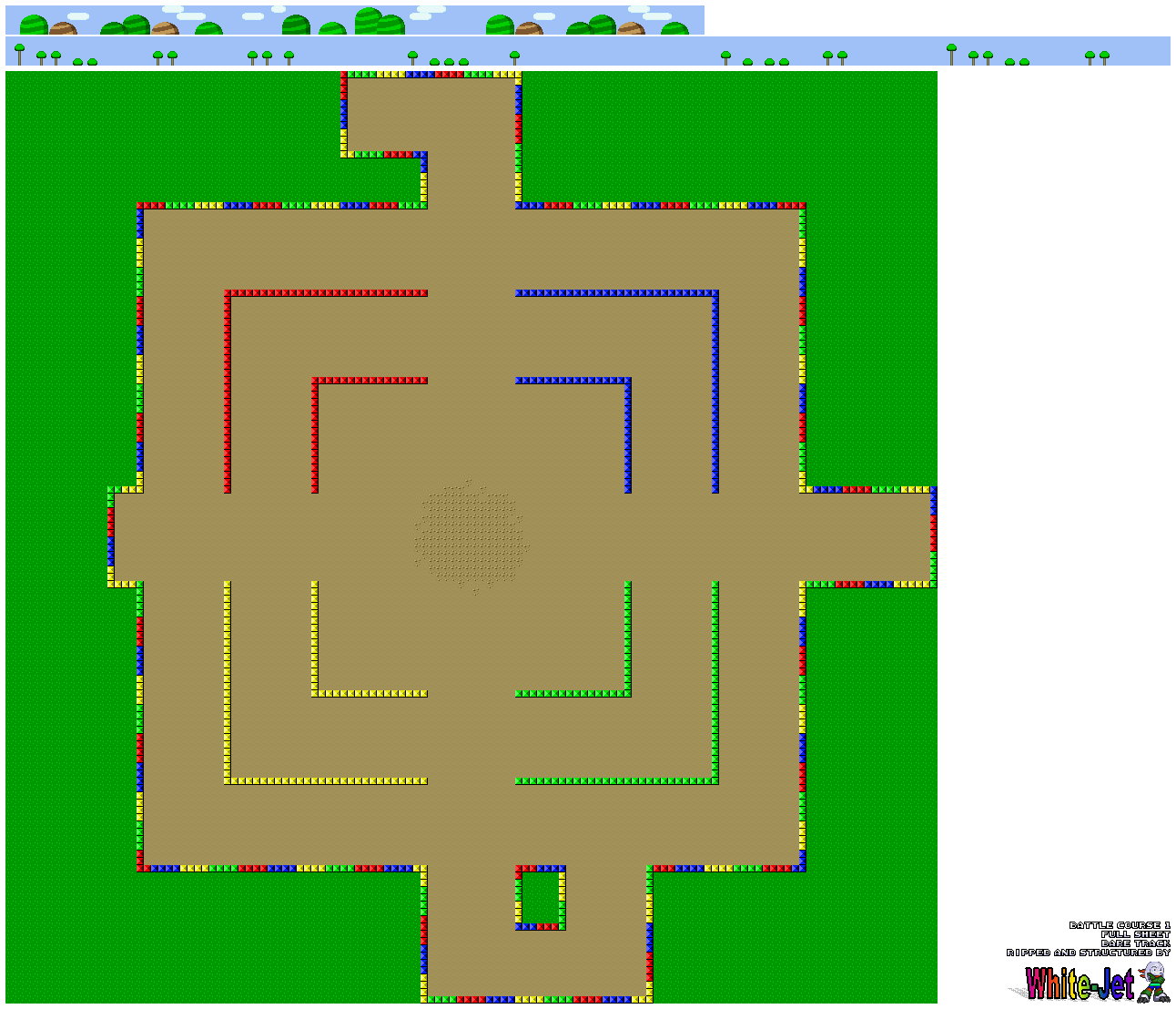The height and width of the screenshot is (1009, 1176).
Task: Click the "RIPPED AND STRUCTURED BY" credit text
Action: click(1089, 953)
